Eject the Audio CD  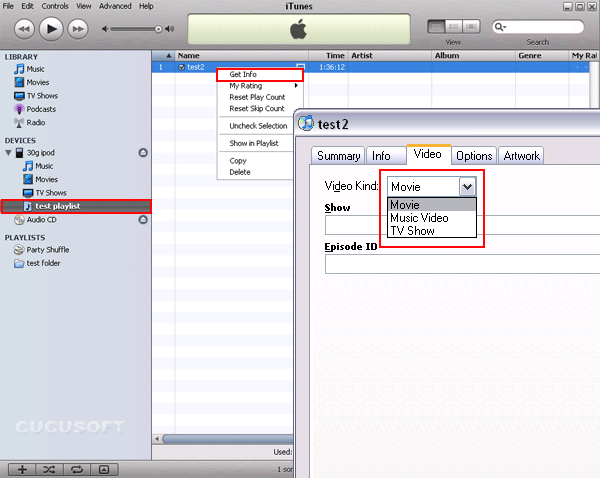pos(142,219)
